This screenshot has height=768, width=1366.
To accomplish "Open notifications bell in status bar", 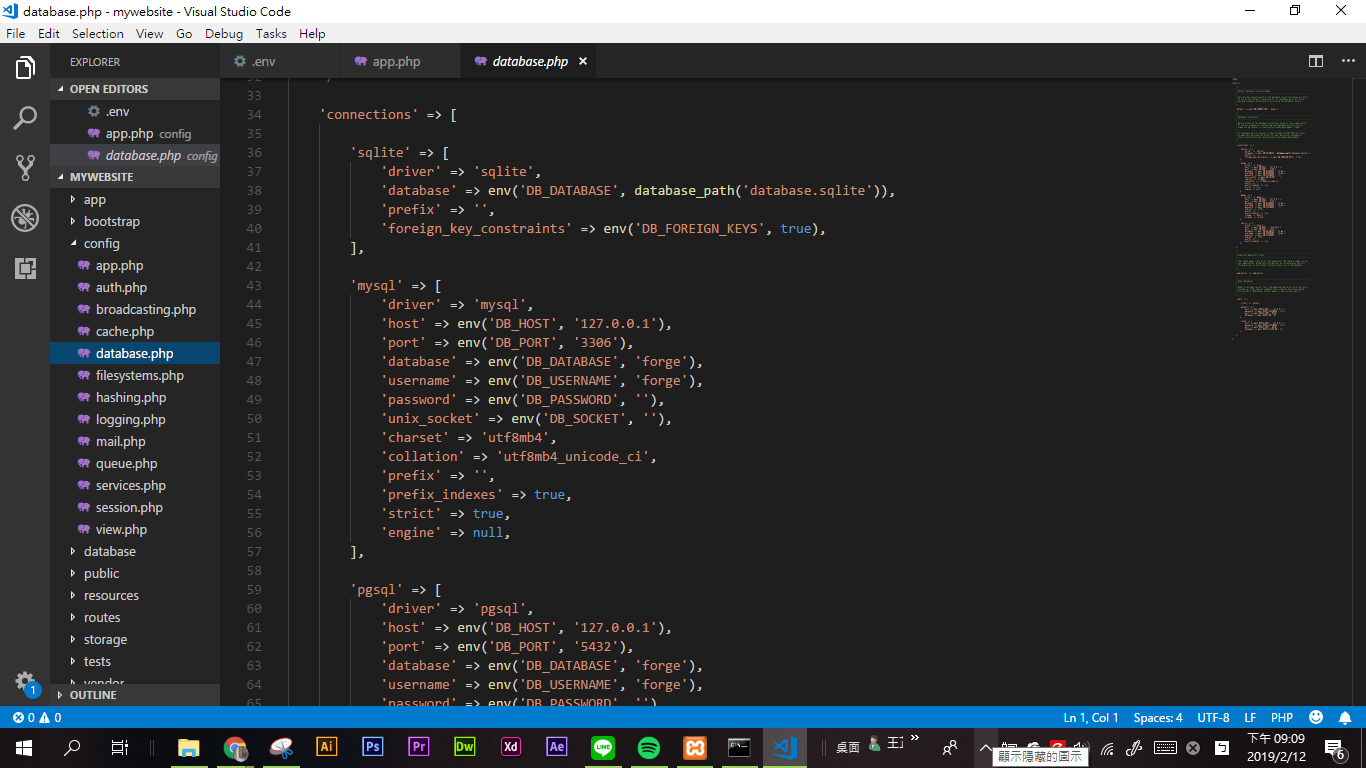I will point(1345,717).
